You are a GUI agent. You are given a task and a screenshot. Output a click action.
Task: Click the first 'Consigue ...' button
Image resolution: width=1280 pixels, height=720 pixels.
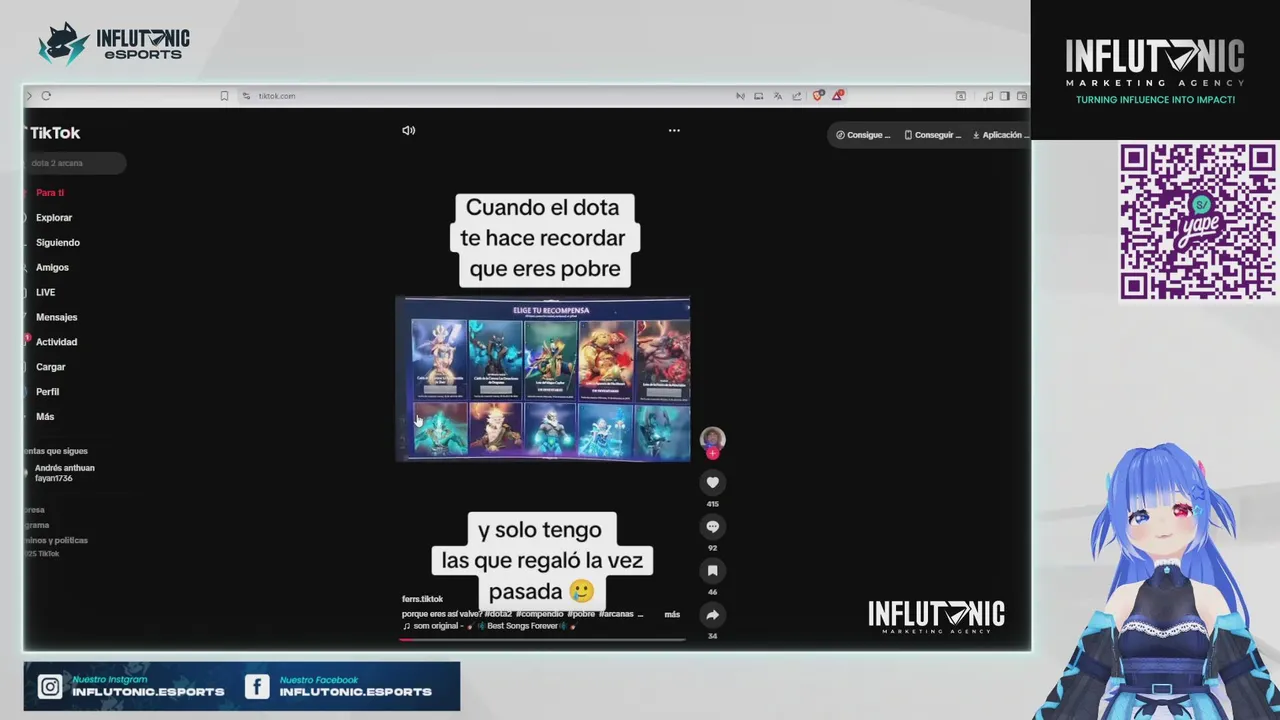(863, 135)
